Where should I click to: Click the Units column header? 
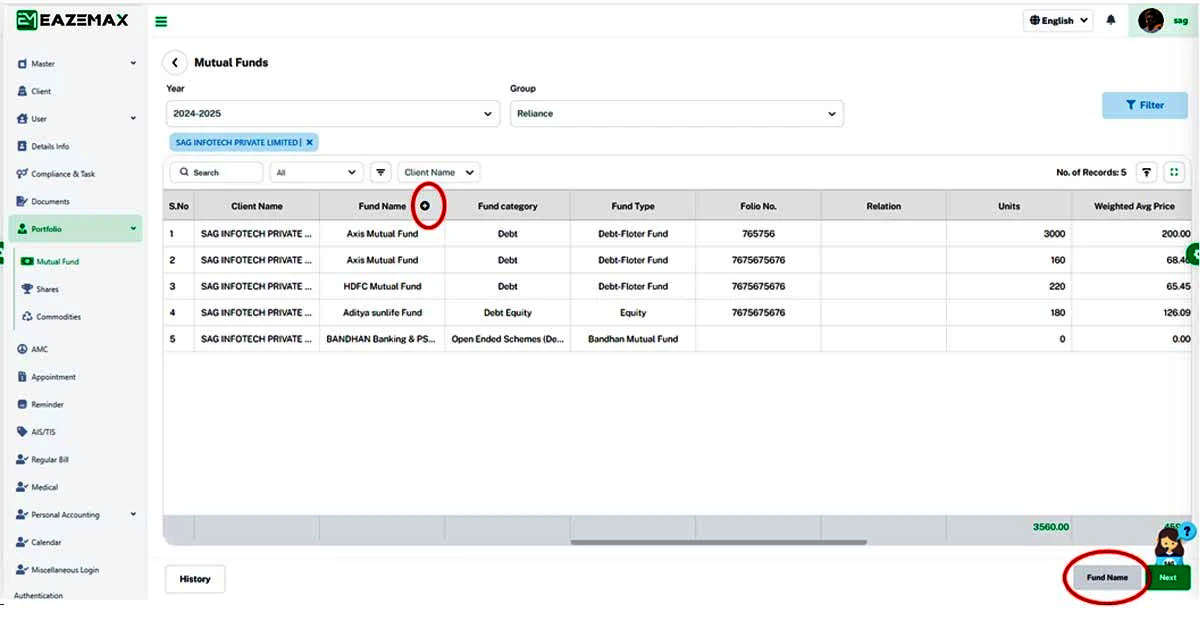pyautogui.click(x=1009, y=206)
